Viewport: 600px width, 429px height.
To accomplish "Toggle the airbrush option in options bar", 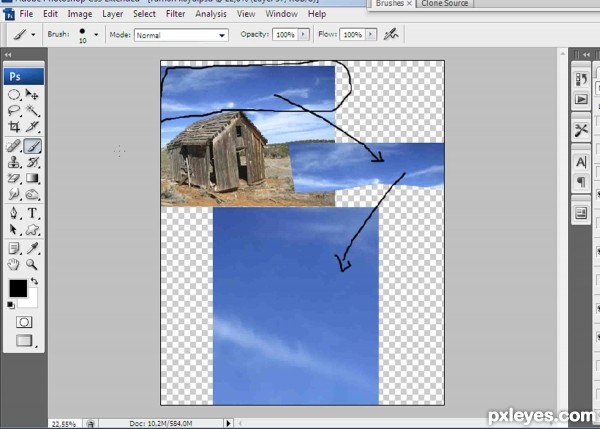I will click(391, 34).
